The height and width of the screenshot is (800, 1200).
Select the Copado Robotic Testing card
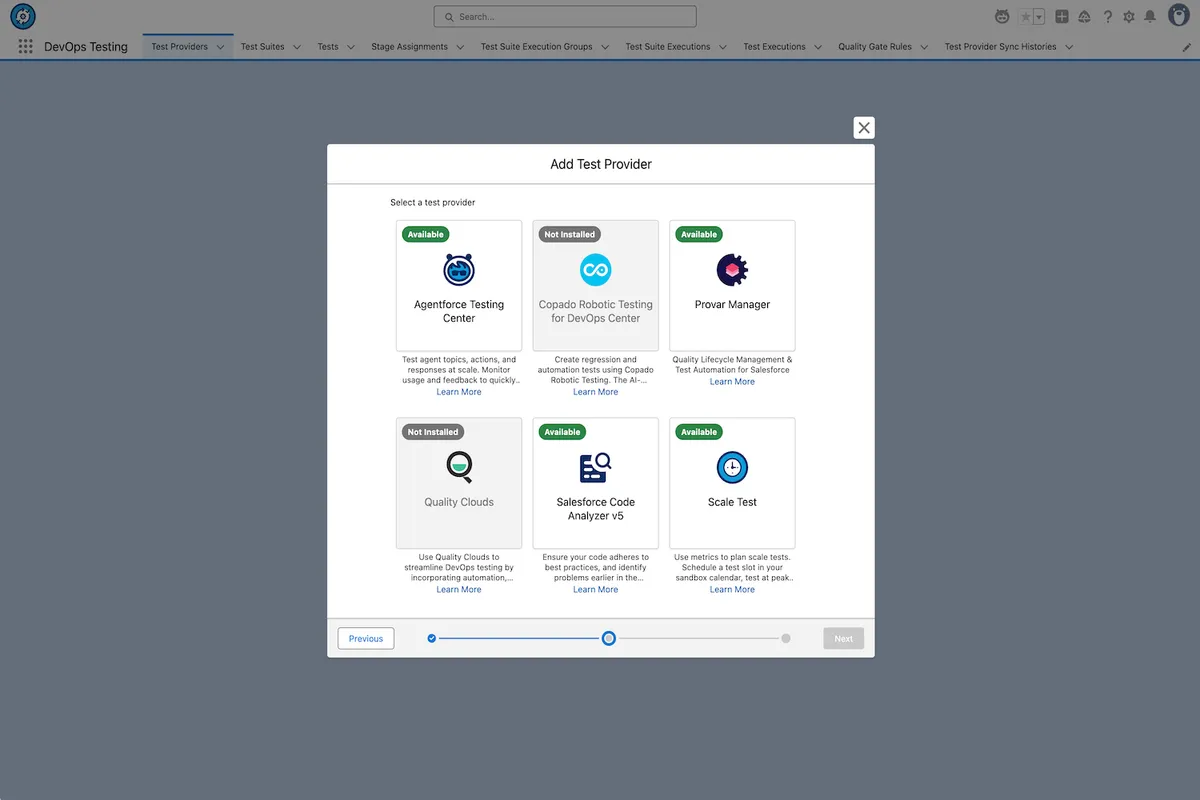(596, 285)
